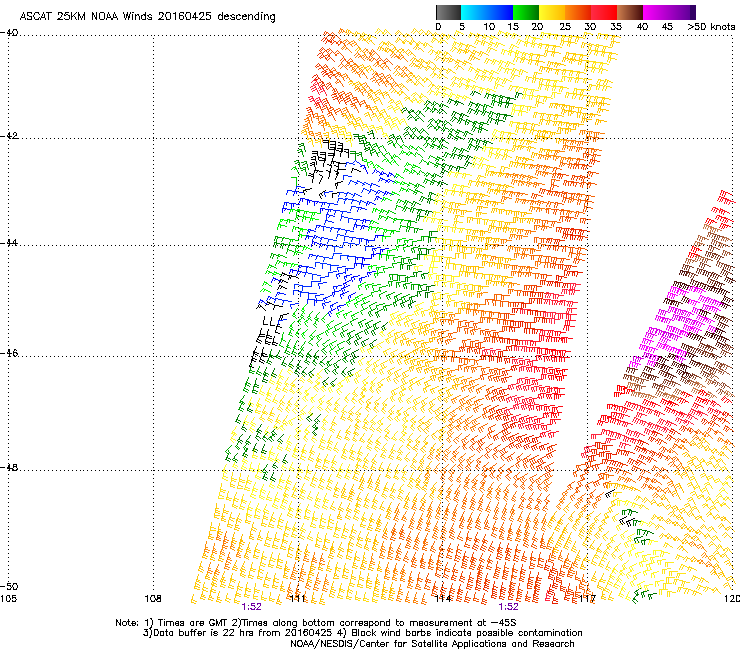Click the cyan 5-10 knots legend swatch
740x650 pixels.
point(473,12)
